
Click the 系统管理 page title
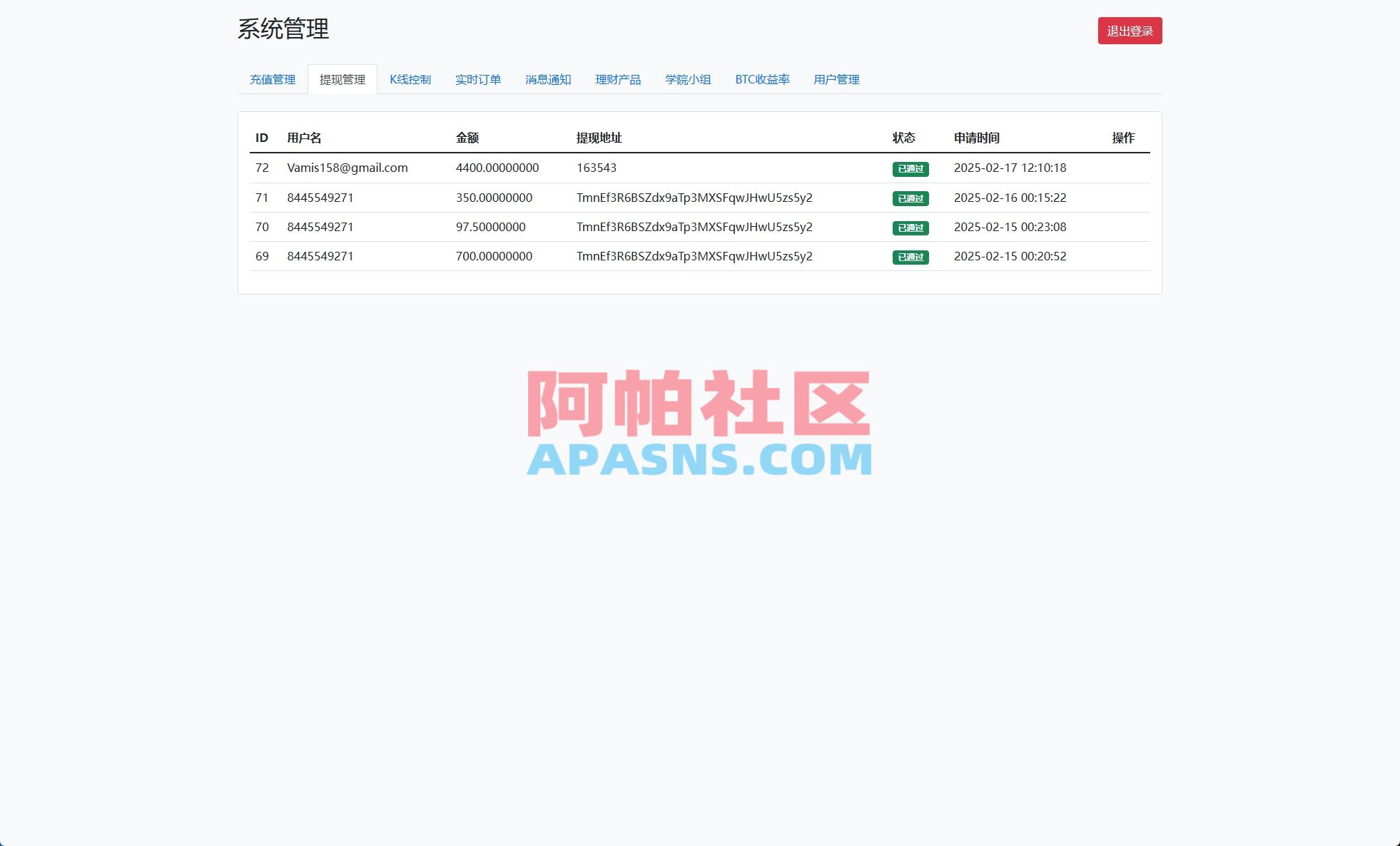(x=283, y=30)
